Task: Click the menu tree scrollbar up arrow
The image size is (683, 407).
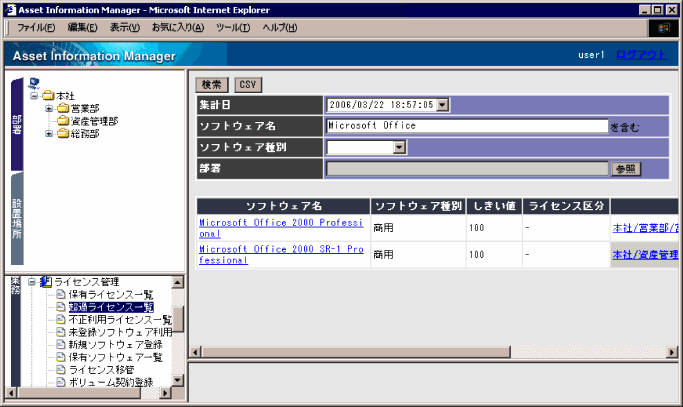Action: 177,282
